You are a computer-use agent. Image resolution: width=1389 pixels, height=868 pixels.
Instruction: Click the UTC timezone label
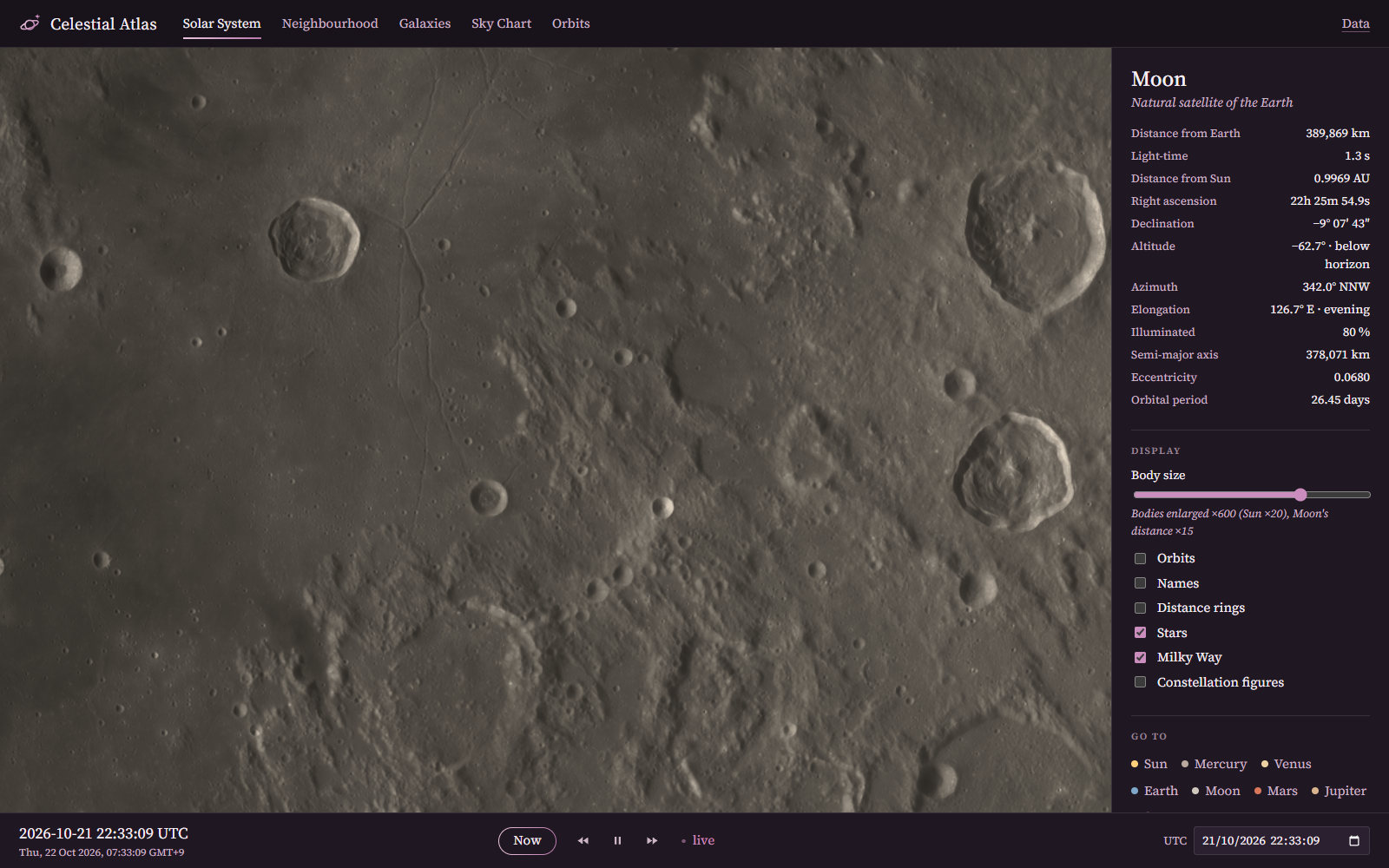point(1175,840)
